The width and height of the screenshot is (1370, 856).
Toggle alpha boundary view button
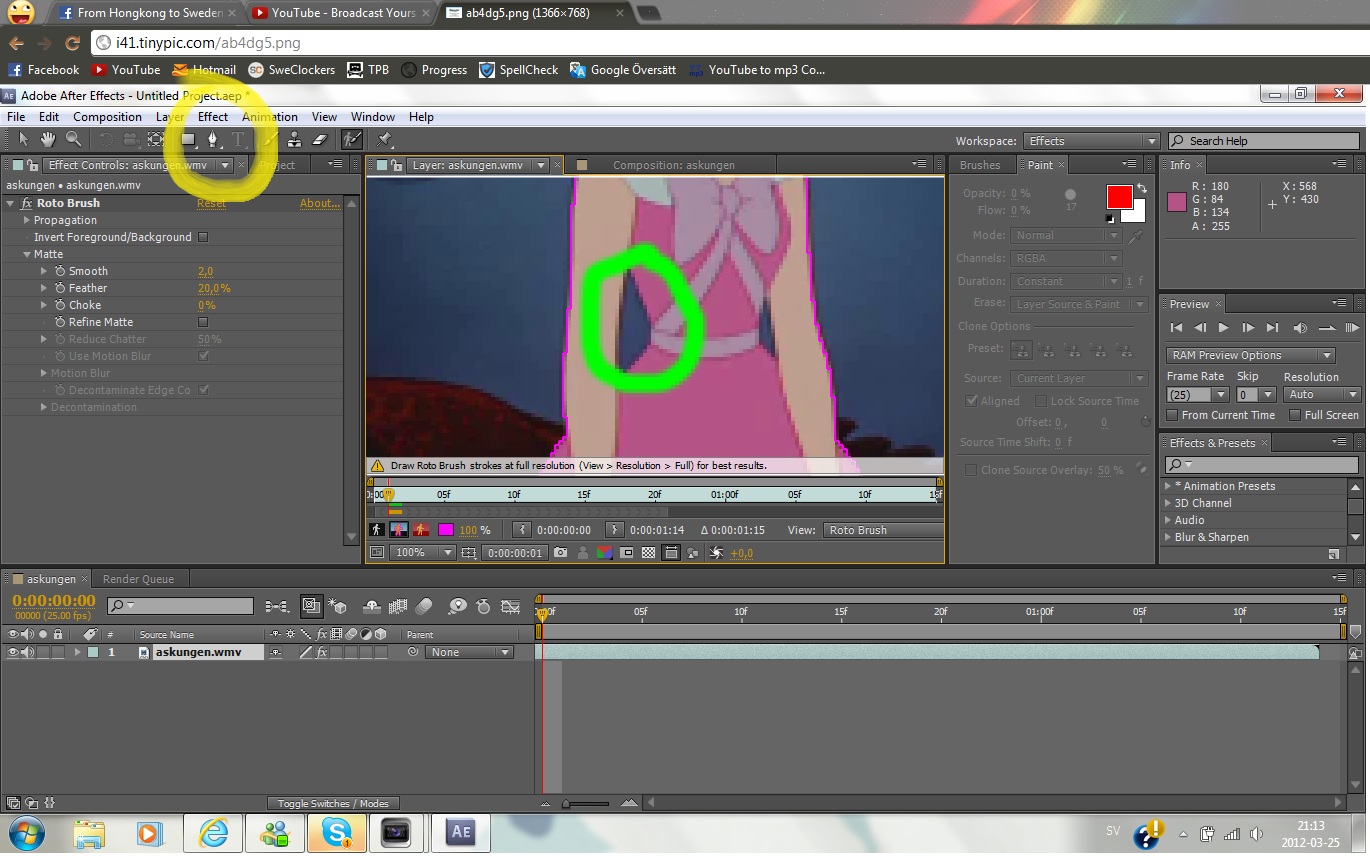pyautogui.click(x=398, y=530)
